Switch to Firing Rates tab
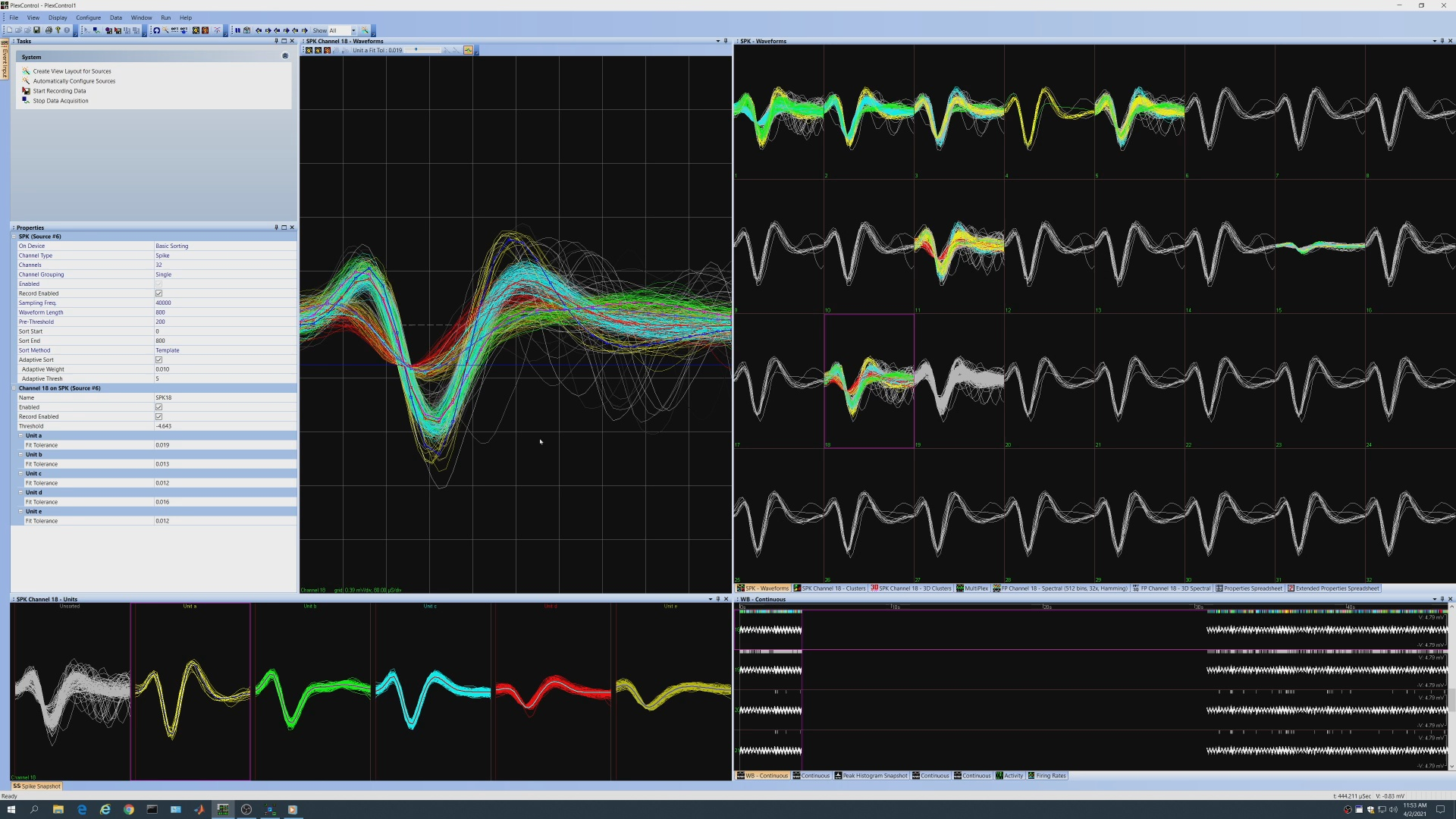Screen dimensions: 1456x819 [1046, 776]
